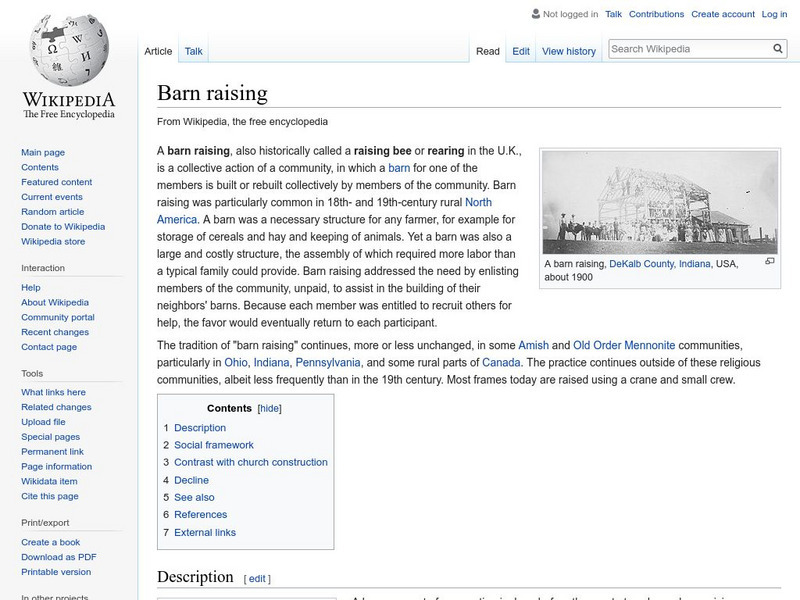This screenshot has height=600, width=800.
Task: Click the Wikipedia globe logo
Action: (x=68, y=50)
